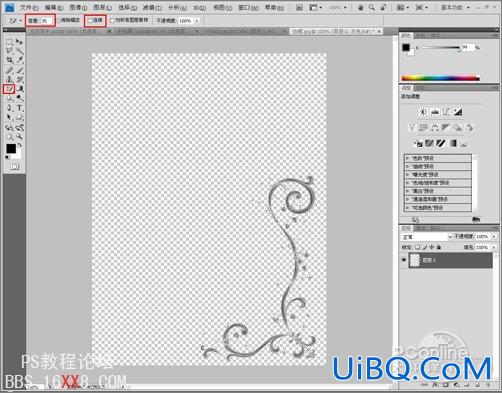Toggle the anti-alias checkbox

(x=59, y=21)
